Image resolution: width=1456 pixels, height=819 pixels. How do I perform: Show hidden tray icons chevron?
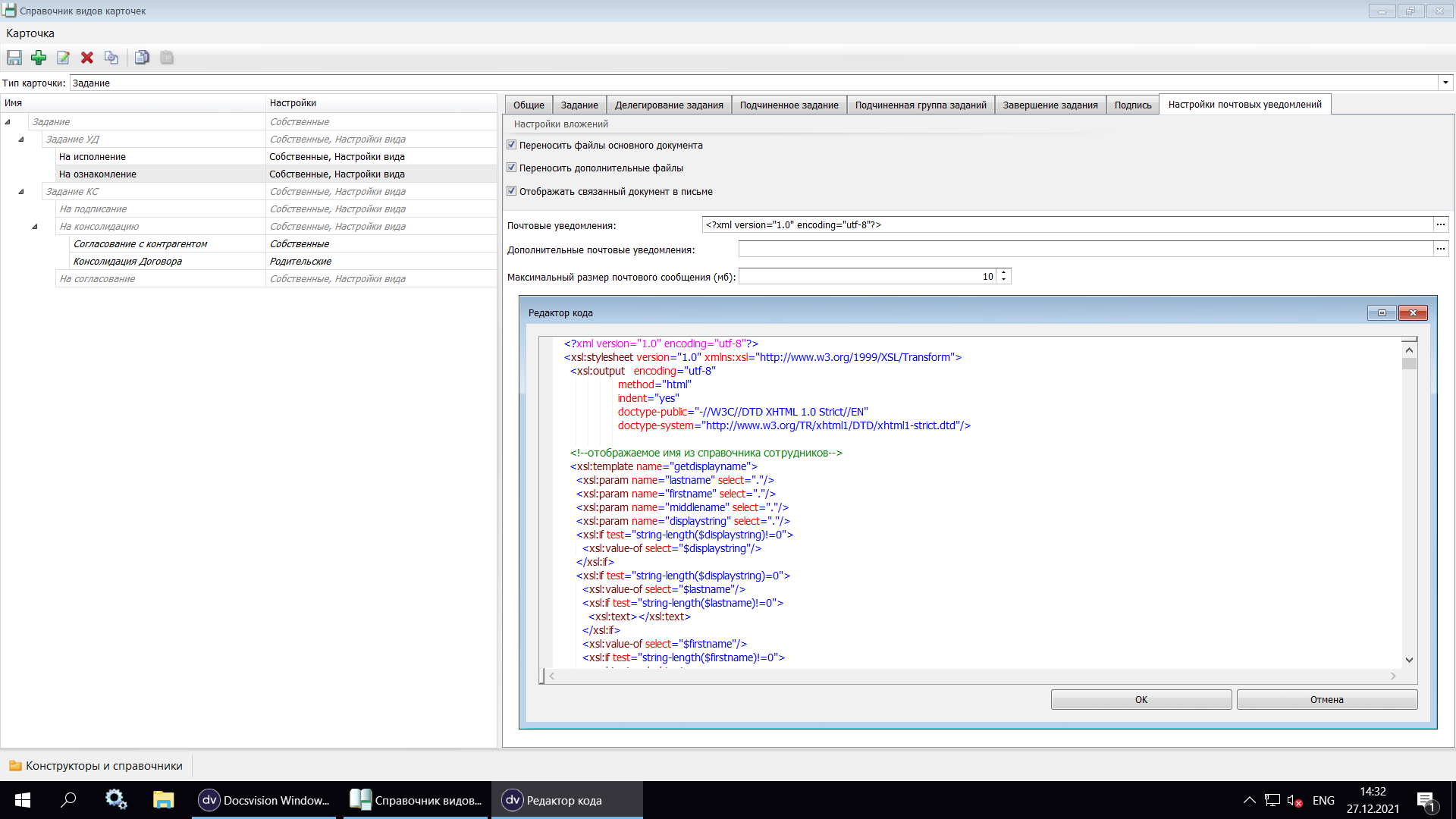[1250, 800]
